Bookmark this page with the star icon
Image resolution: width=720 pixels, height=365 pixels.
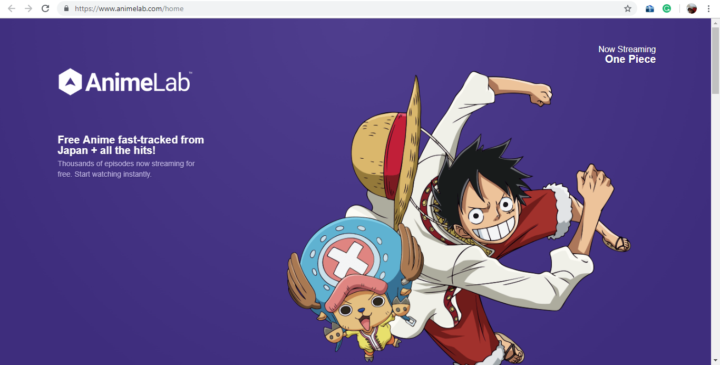tap(627, 8)
